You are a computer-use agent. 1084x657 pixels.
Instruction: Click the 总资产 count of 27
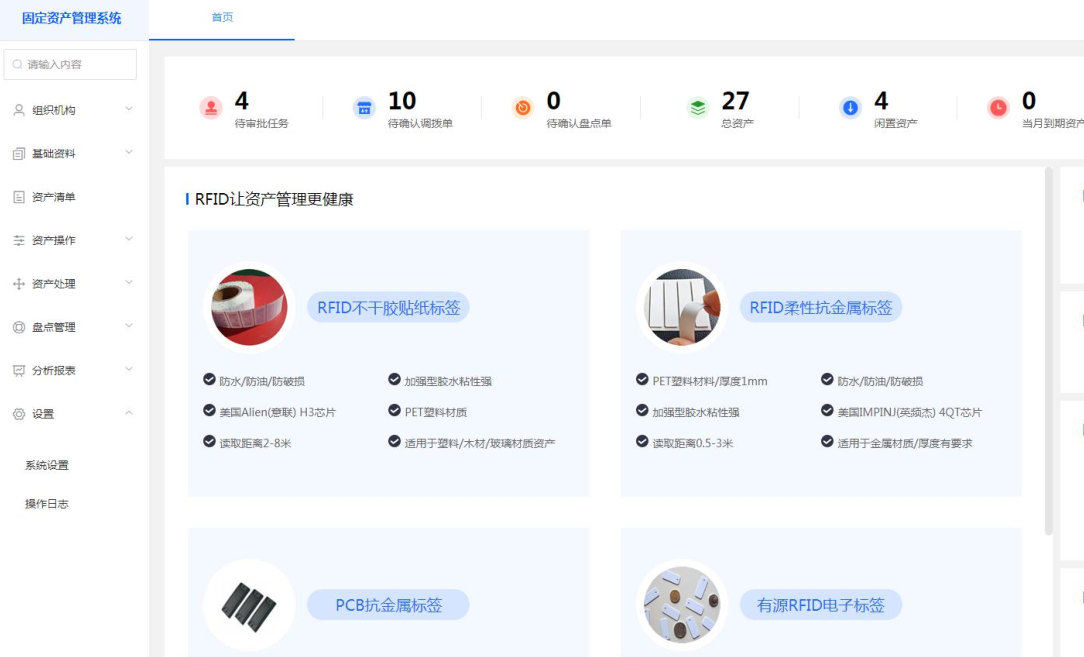click(735, 101)
